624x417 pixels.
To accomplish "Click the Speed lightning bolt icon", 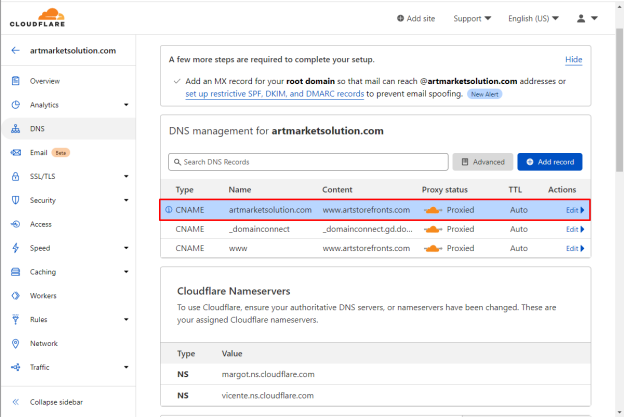I will pyautogui.click(x=16, y=248).
